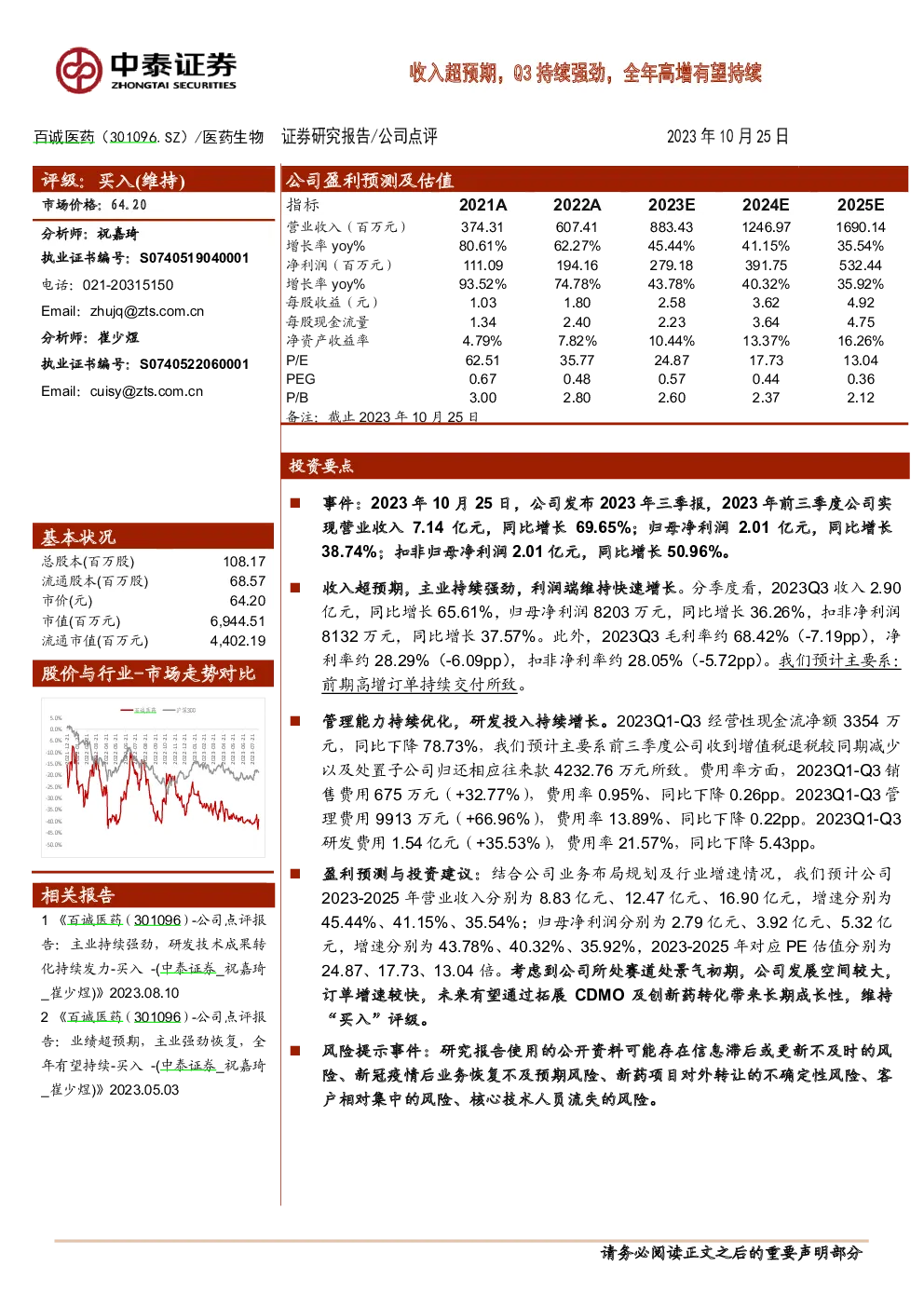Select 2021A P/E cell 62.51
The image size is (924, 1307).
(482, 361)
